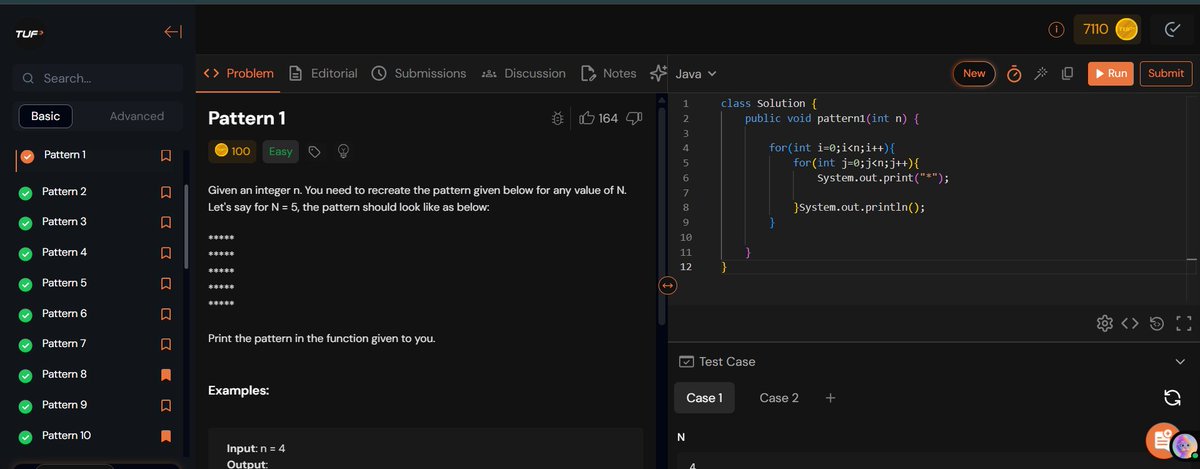Open editor settings gear icon
Screen dimensions: 1200x469
tap(1105, 323)
